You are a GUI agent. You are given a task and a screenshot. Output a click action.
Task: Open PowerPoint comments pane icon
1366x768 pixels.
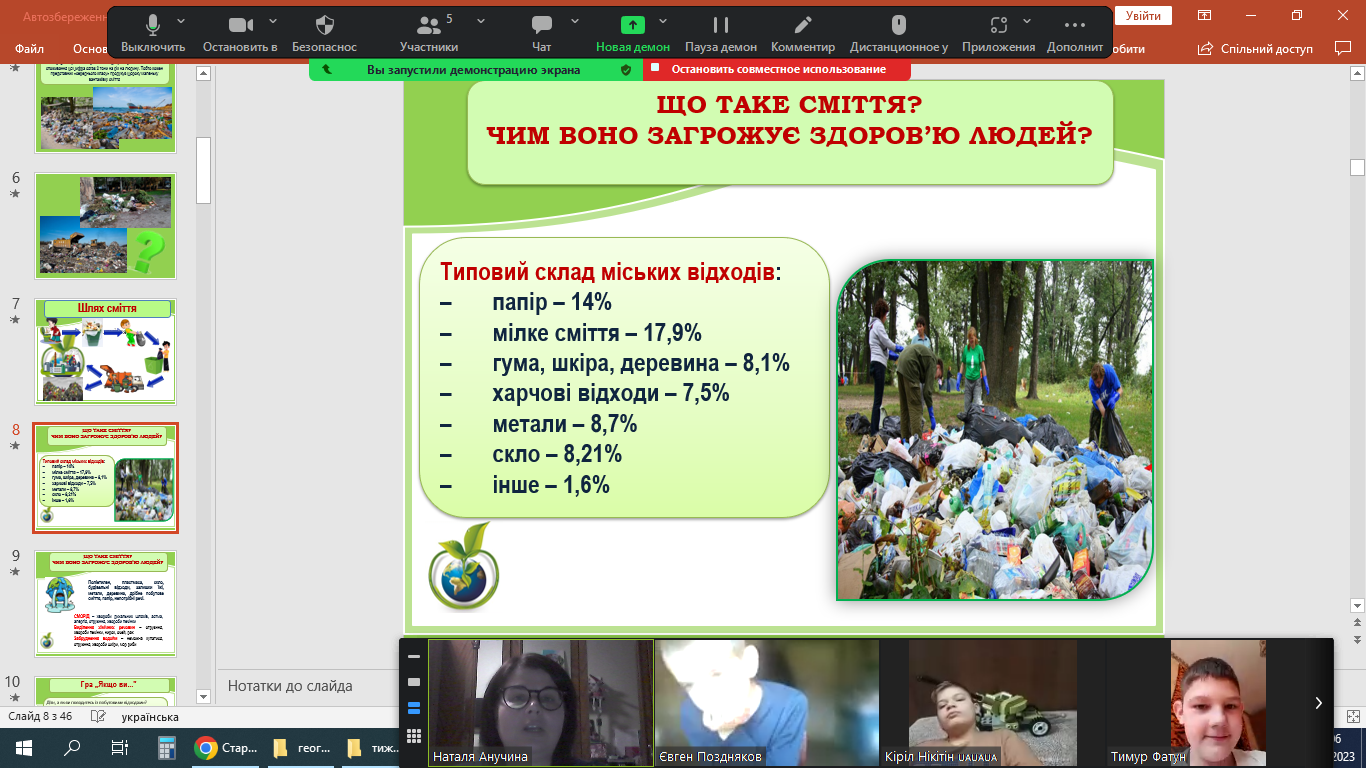point(1343,48)
